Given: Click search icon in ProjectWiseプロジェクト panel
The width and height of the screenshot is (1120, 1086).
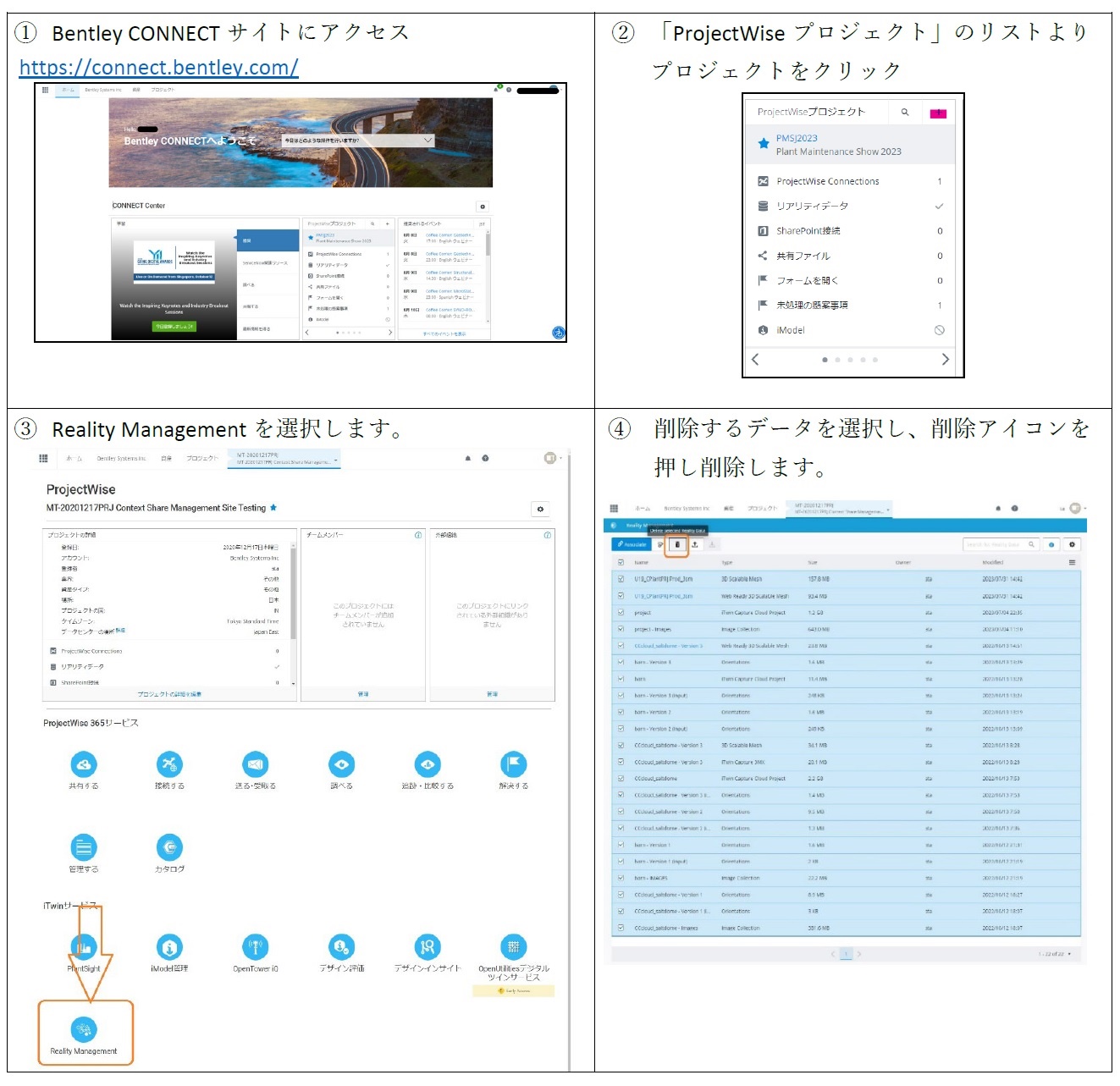Looking at the screenshot, I should [905, 112].
